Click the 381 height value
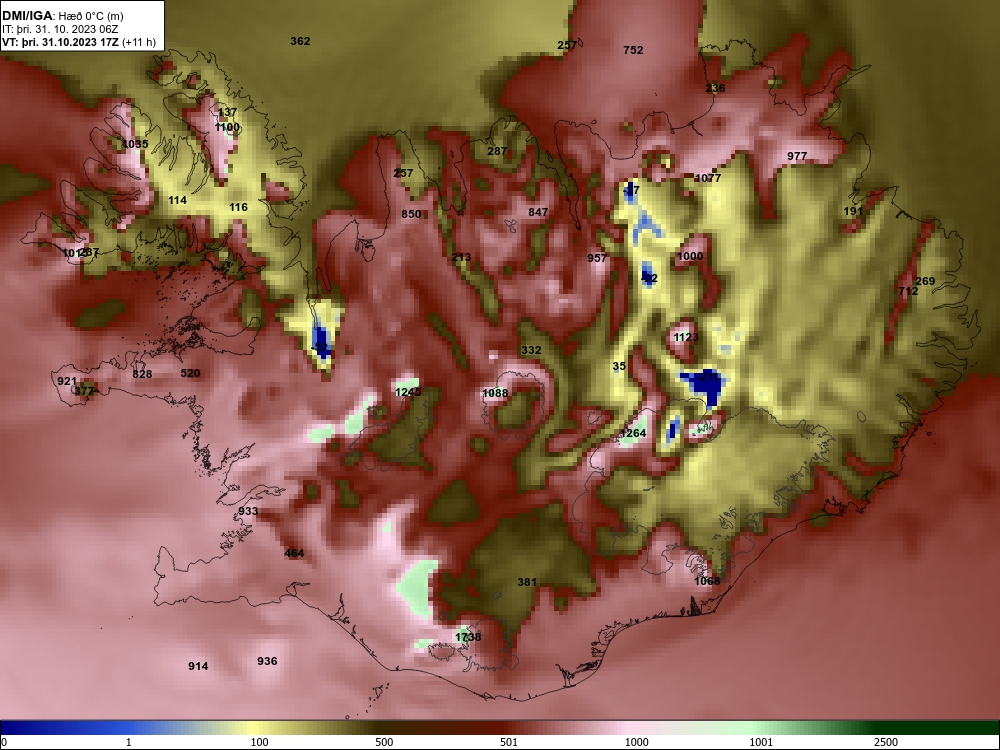The height and width of the screenshot is (750, 1000). click(x=527, y=582)
